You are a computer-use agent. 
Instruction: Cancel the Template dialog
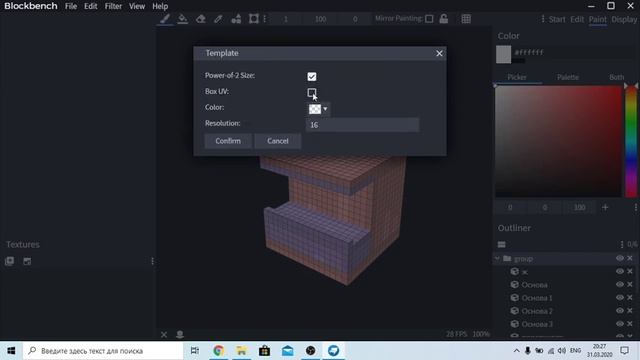[278, 141]
